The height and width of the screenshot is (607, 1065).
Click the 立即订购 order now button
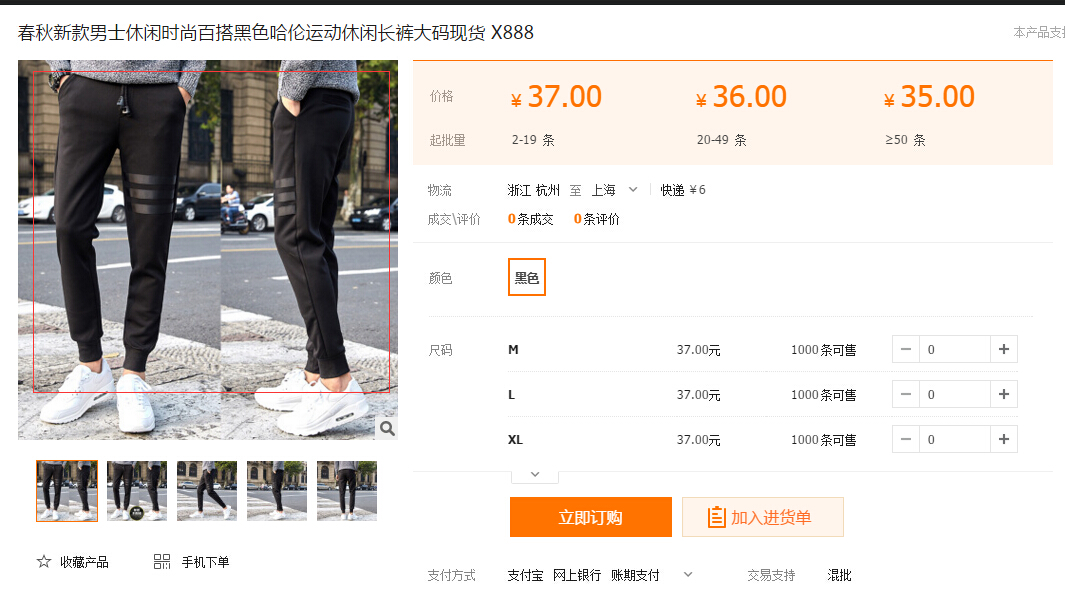pyautogui.click(x=590, y=517)
